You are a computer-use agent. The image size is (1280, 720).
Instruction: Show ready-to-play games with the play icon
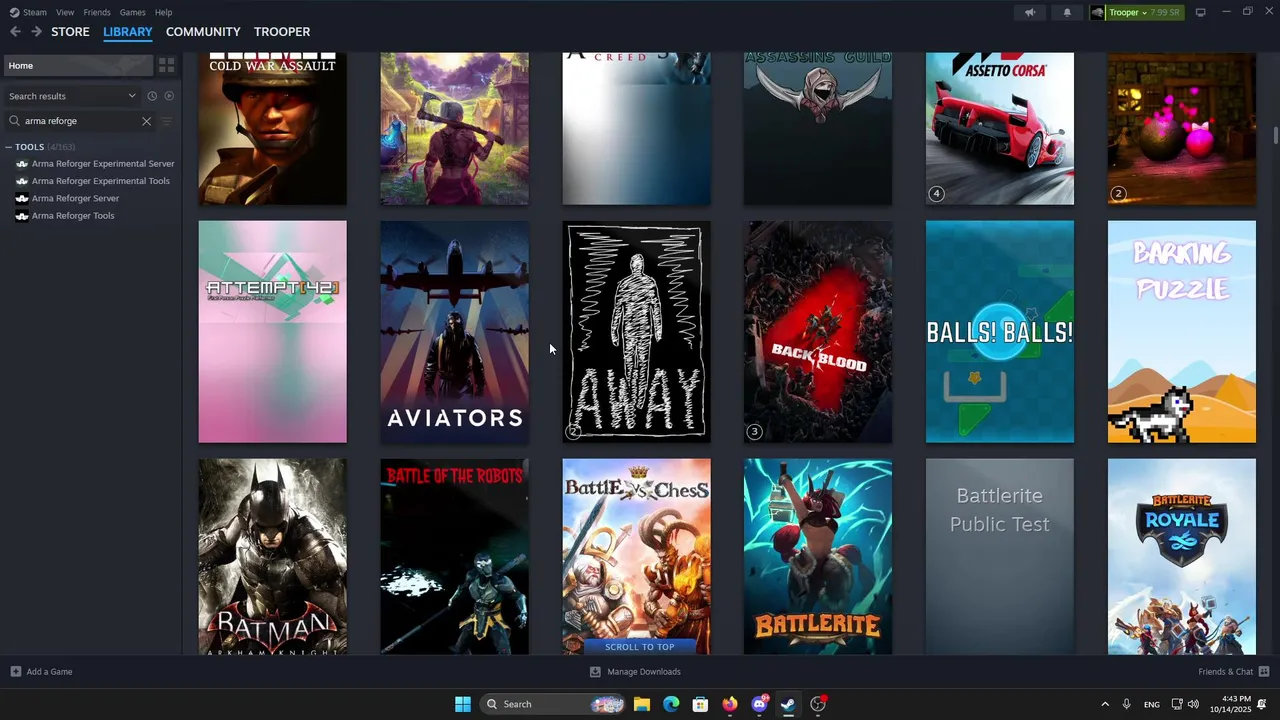pyautogui.click(x=169, y=96)
